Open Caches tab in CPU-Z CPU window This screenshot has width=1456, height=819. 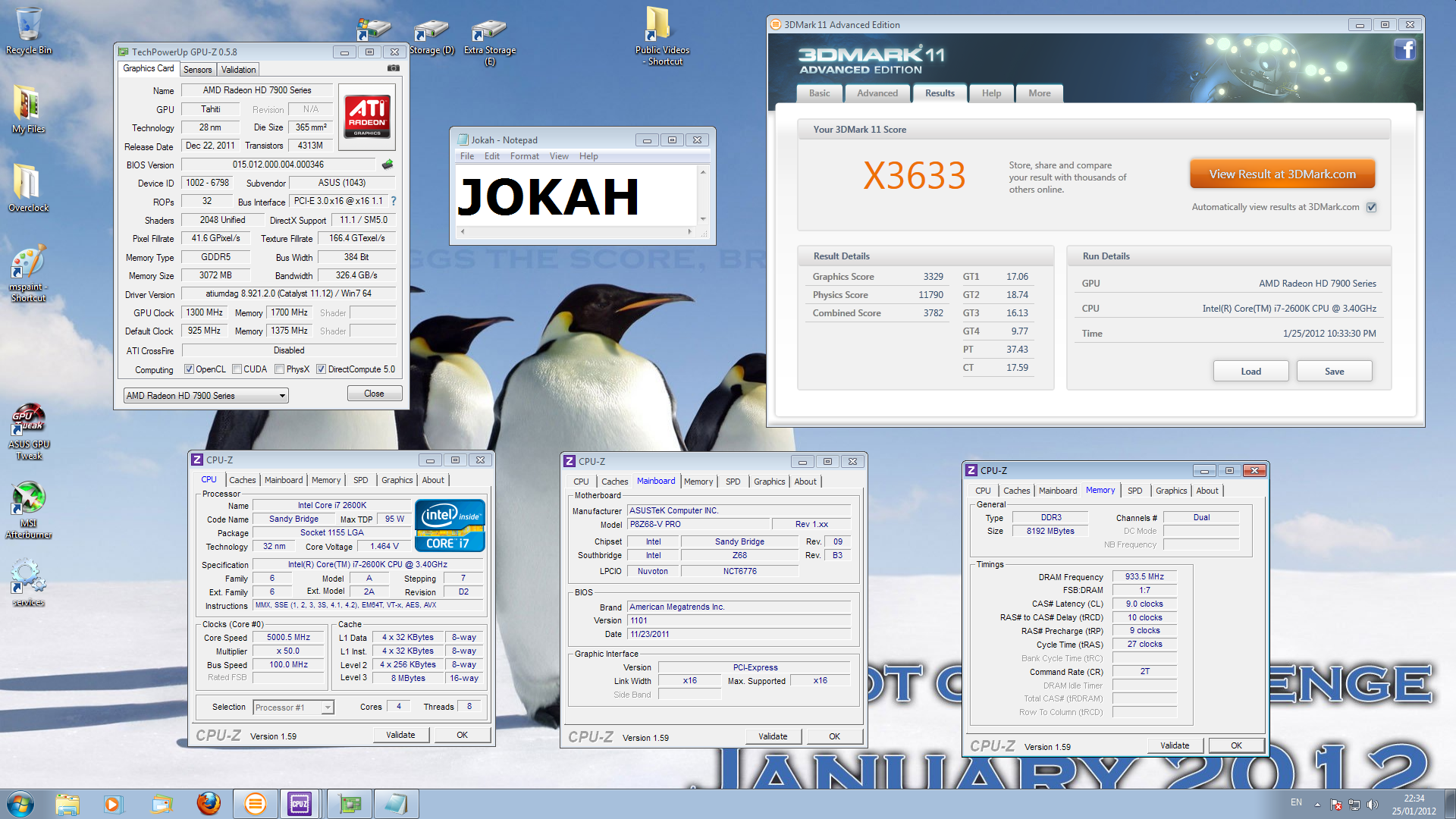[x=243, y=480]
